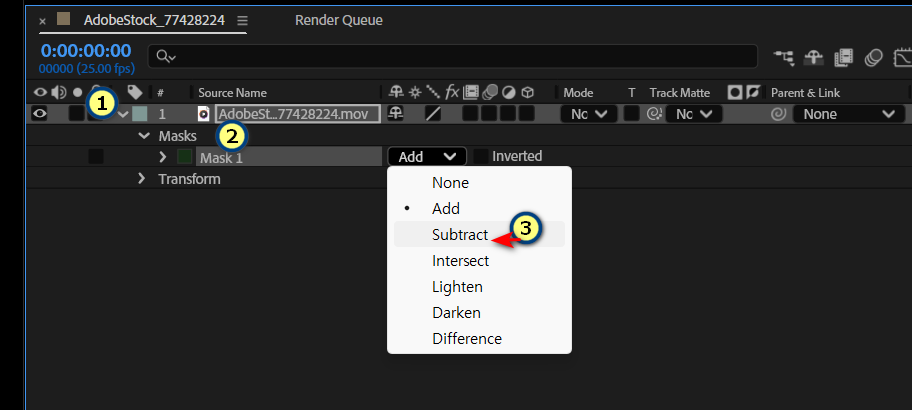Screen dimensions: 912x410
Task: Collapse layer 1 with its twirl-down arrow
Action: click(123, 114)
